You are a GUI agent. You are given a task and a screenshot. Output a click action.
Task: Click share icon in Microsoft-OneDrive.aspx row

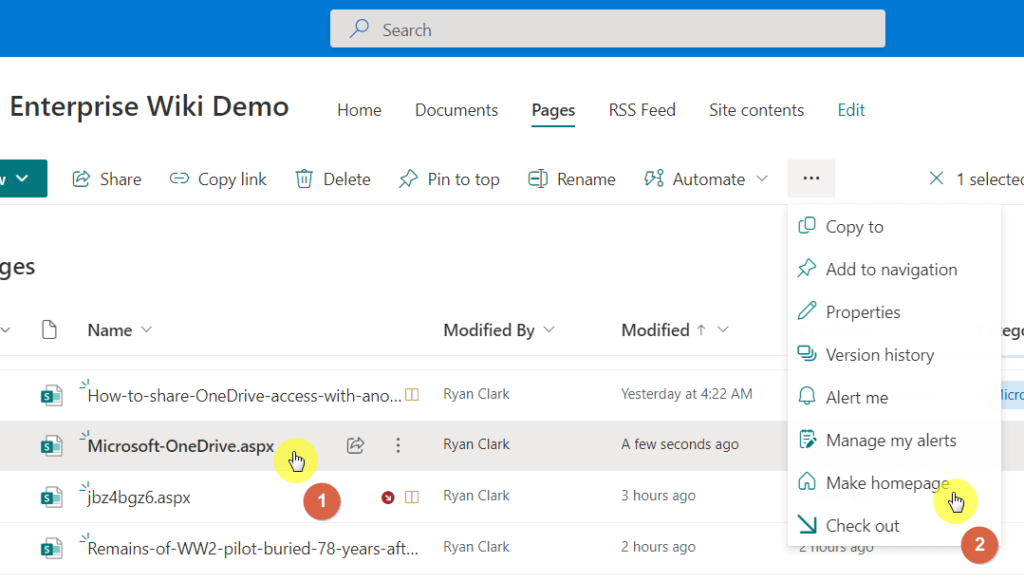[x=355, y=445]
